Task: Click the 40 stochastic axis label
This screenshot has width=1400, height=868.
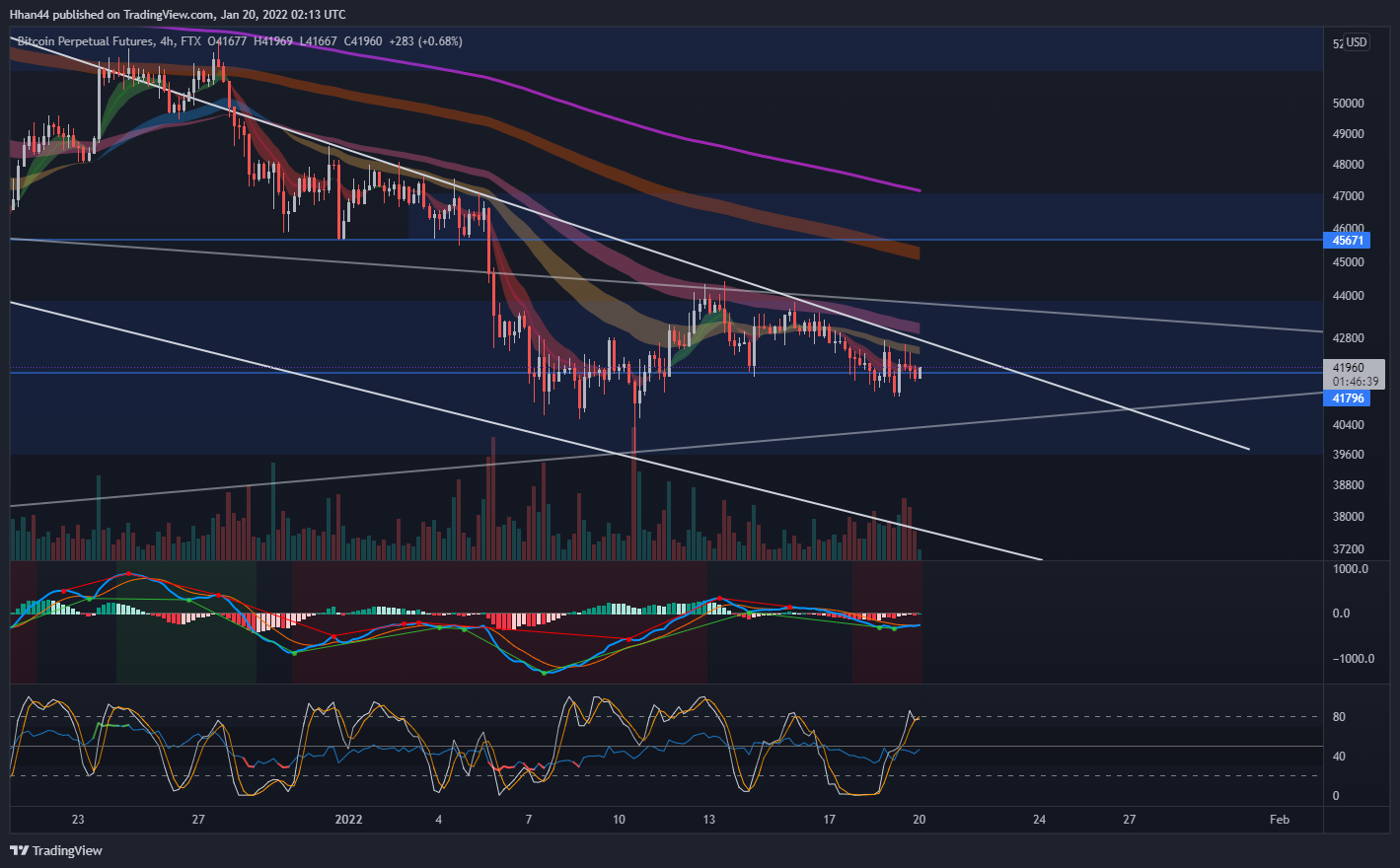Action: click(1339, 757)
